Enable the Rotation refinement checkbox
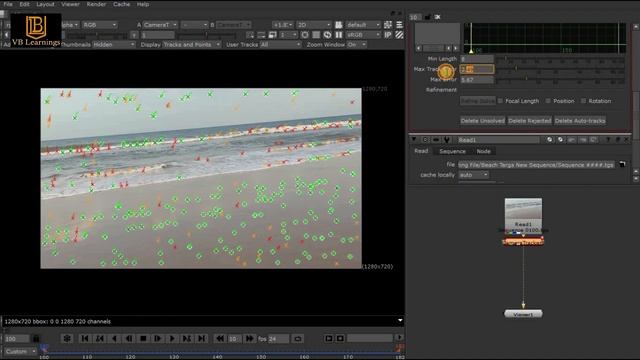Screen dimensions: 640x360 coord(583,101)
